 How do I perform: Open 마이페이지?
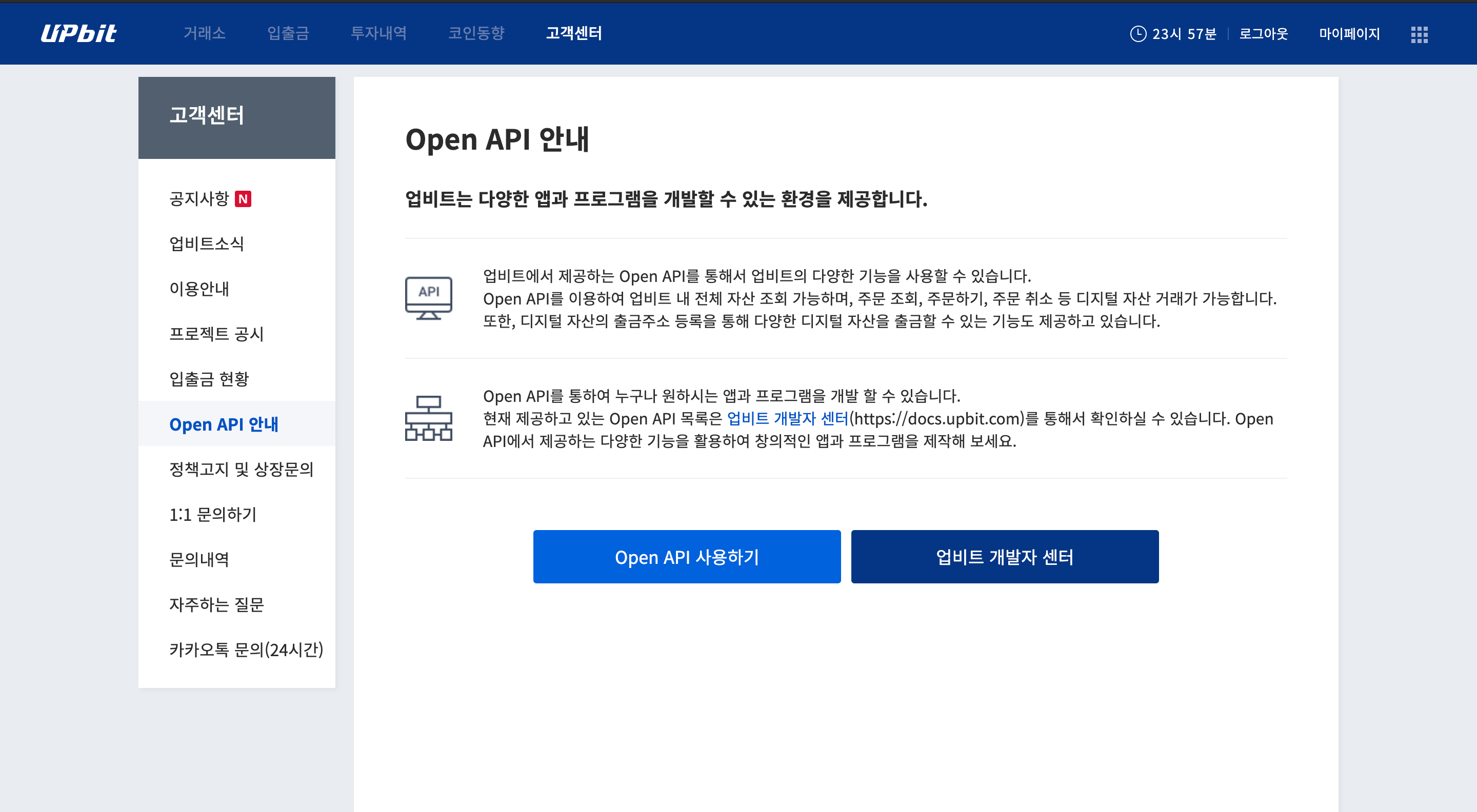pos(1349,34)
